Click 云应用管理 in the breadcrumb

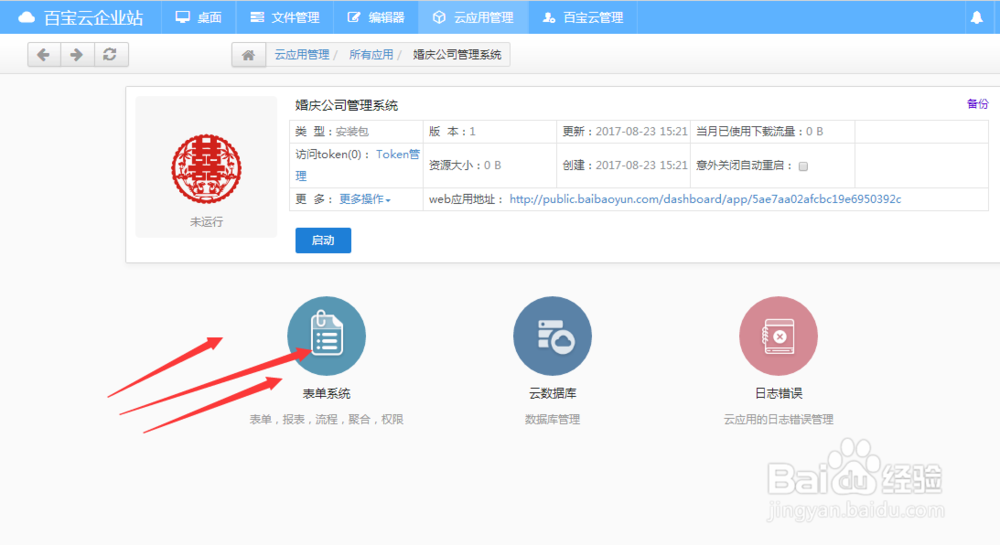(x=302, y=55)
